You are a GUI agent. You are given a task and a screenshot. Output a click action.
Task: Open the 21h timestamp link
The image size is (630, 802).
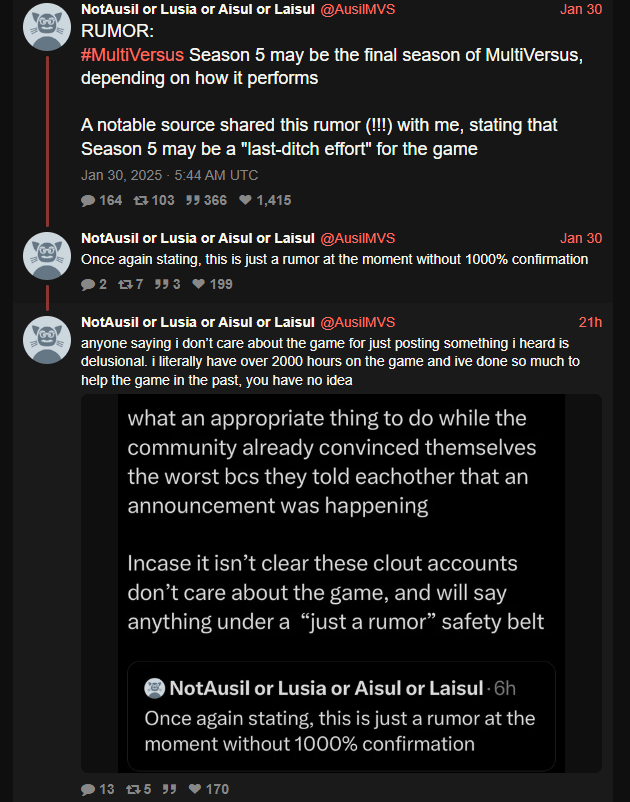pyautogui.click(x=590, y=322)
